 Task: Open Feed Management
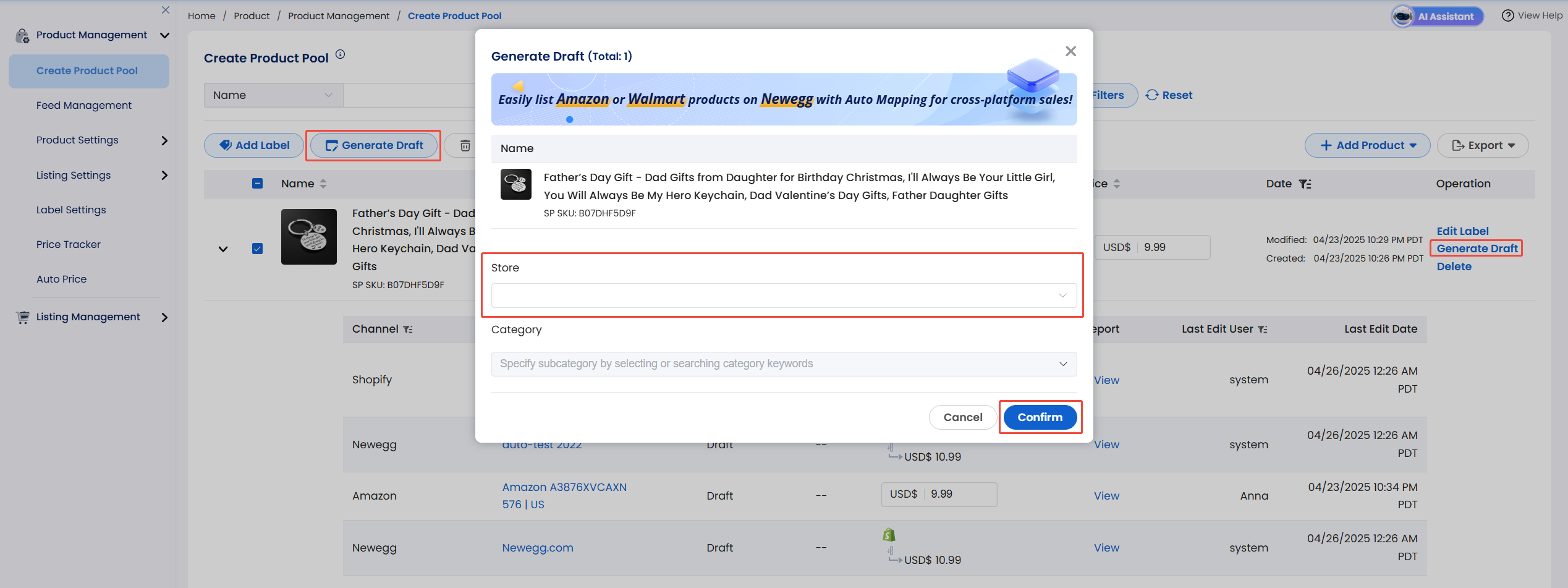click(84, 106)
